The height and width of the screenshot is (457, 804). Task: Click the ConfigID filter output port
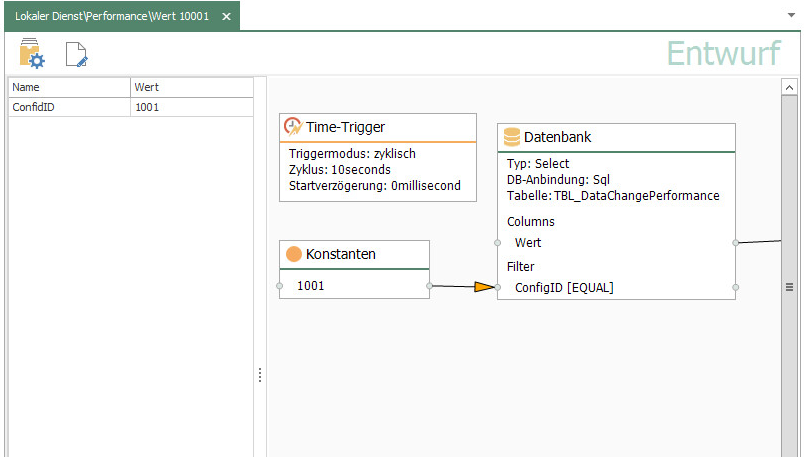point(735,287)
